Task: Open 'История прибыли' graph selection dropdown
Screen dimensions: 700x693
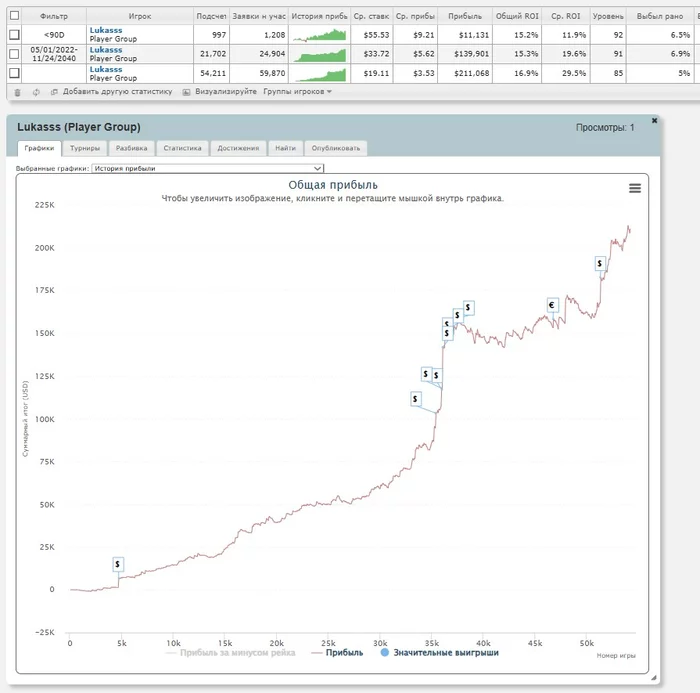Action: tap(208, 168)
